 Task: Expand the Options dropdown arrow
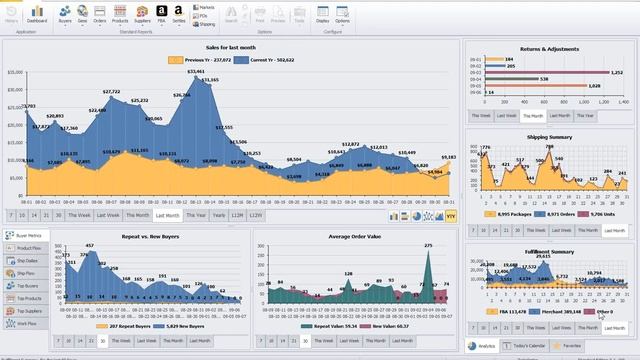pos(342,26)
